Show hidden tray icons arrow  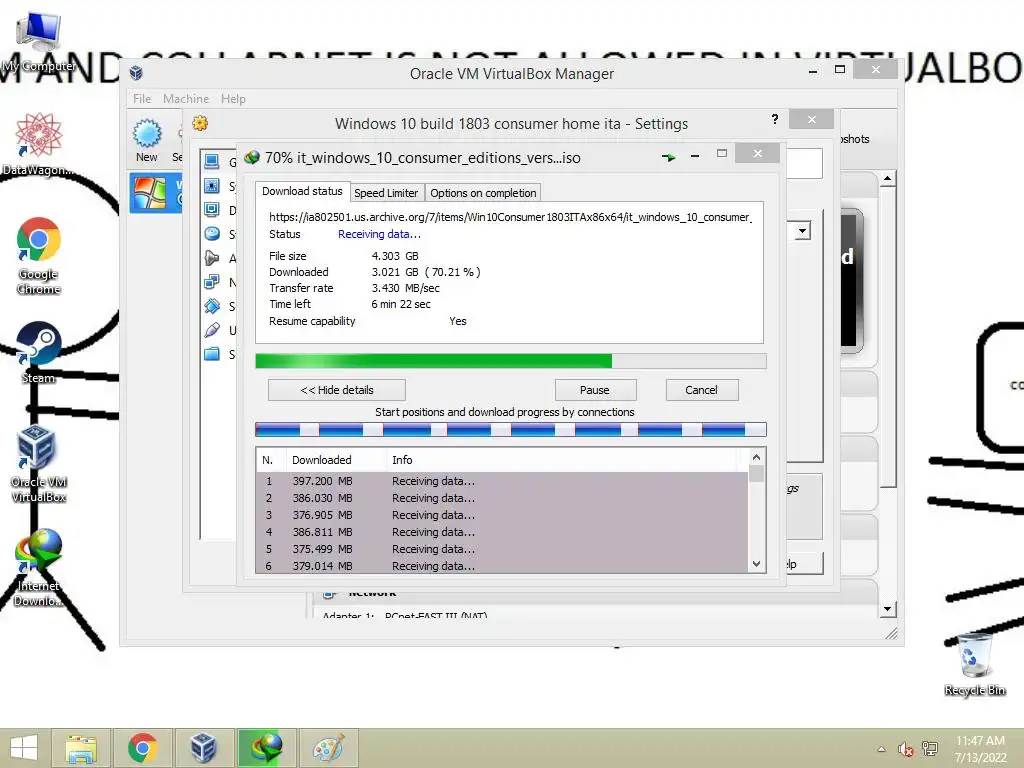881,749
